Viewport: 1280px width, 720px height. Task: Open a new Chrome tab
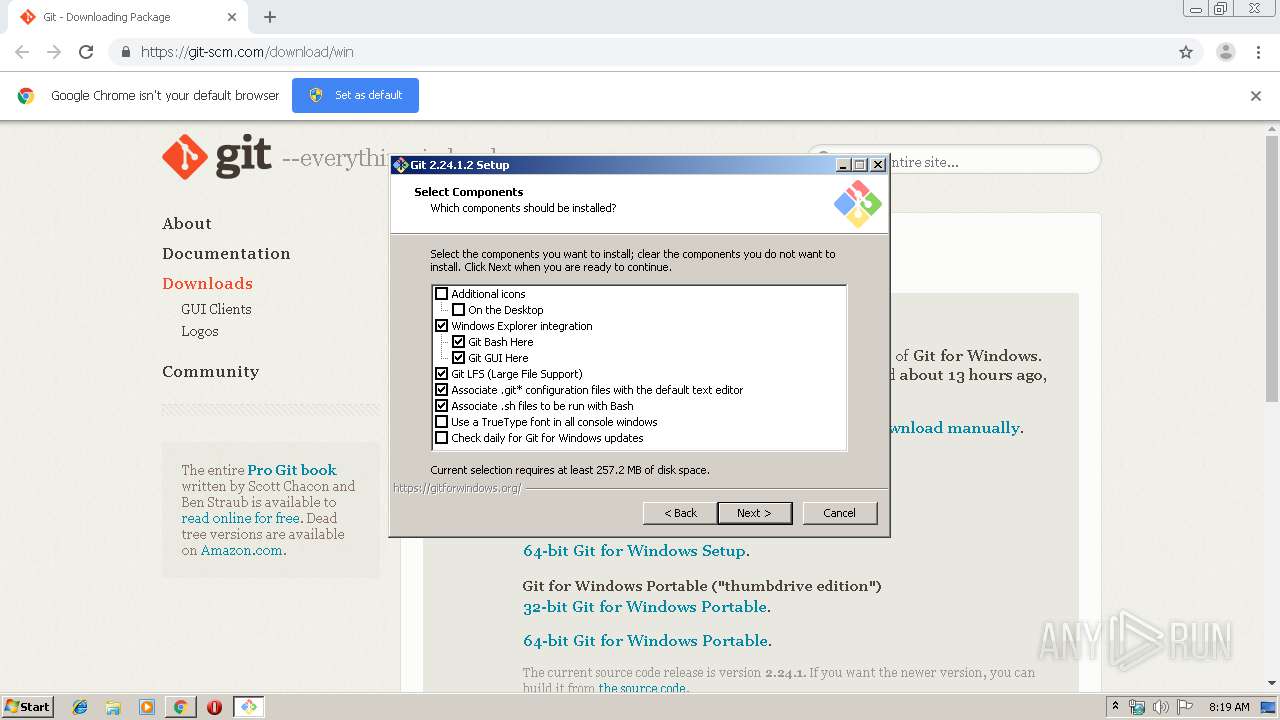click(x=270, y=17)
